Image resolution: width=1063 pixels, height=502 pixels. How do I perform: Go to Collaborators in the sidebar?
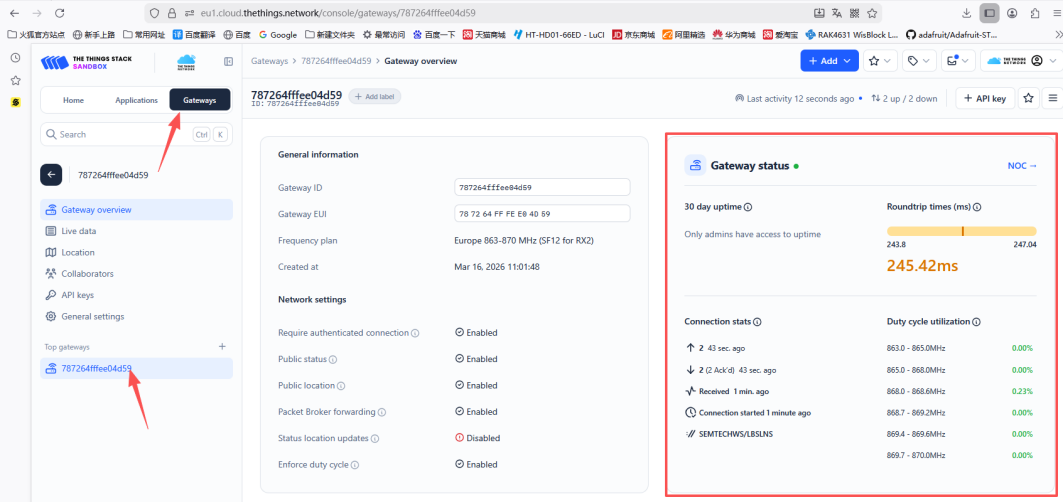[x=87, y=273]
